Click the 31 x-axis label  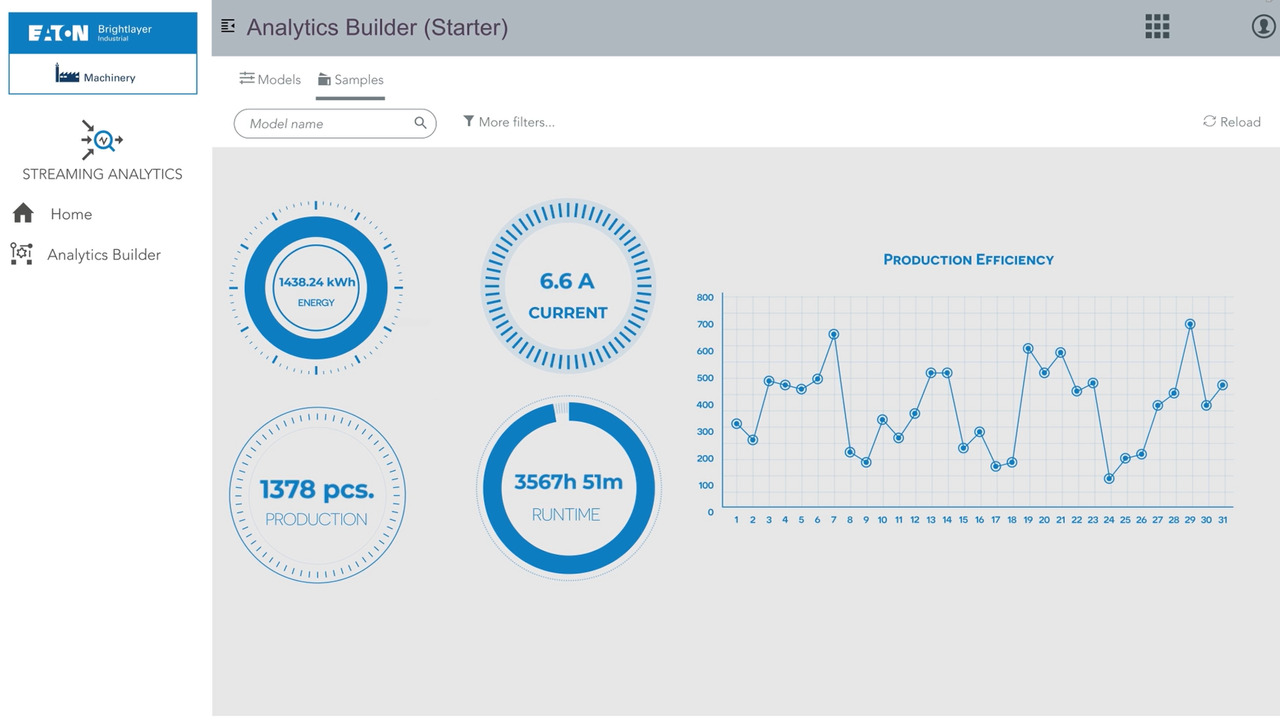coord(1223,520)
